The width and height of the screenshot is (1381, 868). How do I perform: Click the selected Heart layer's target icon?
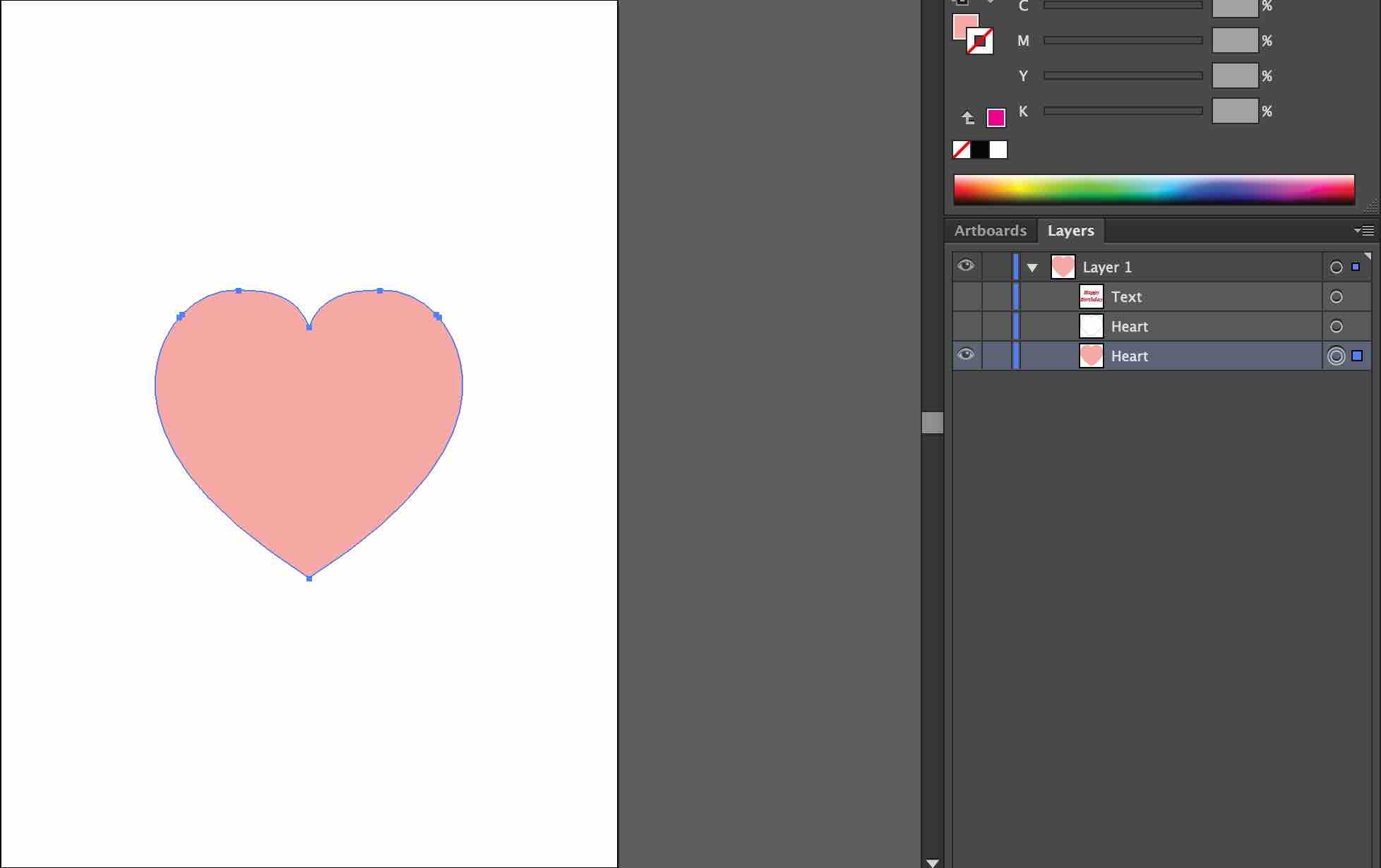(x=1336, y=356)
